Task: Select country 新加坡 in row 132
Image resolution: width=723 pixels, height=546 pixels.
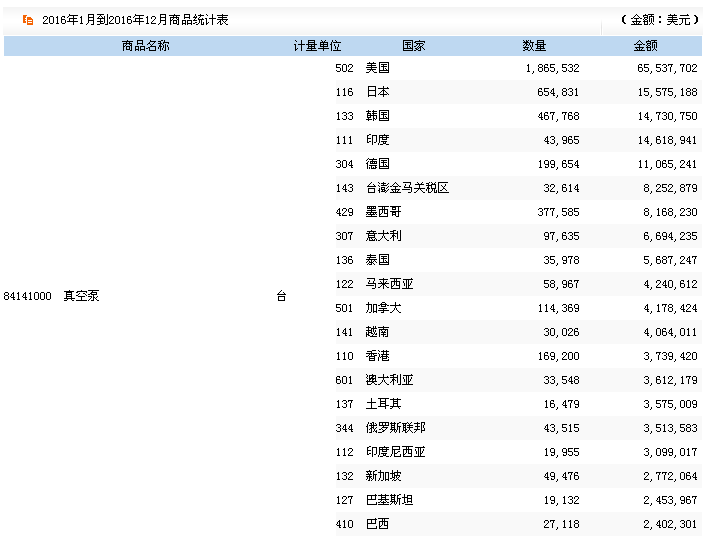Action: 384,475
